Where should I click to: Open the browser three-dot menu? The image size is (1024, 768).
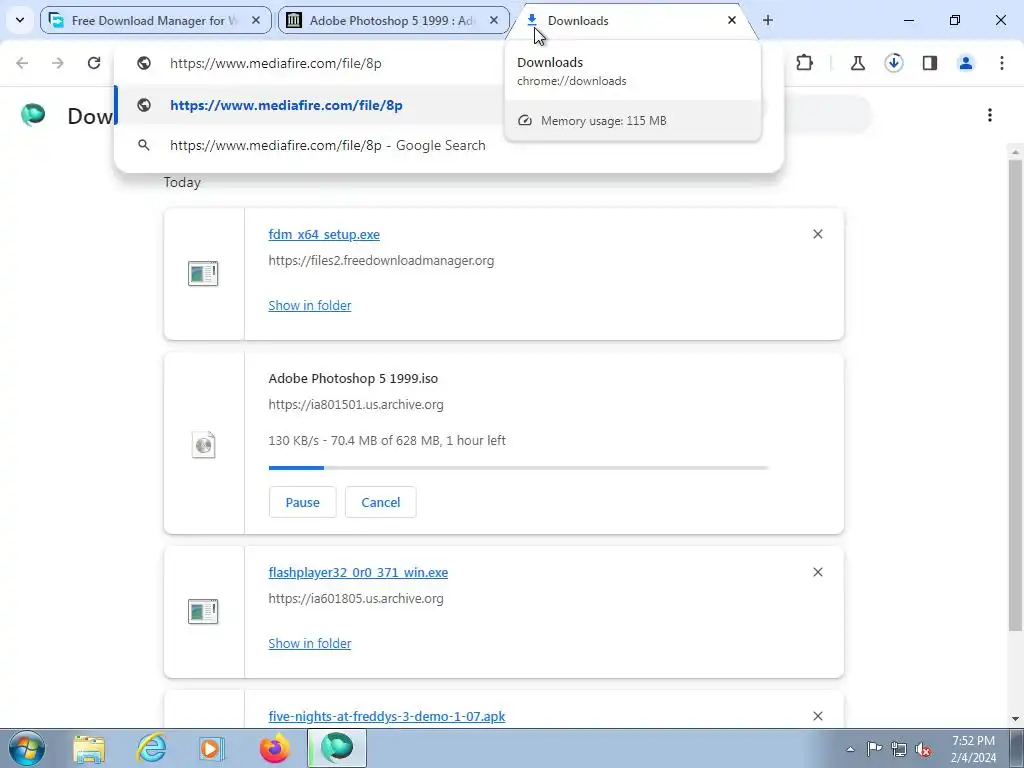coord(1002,63)
